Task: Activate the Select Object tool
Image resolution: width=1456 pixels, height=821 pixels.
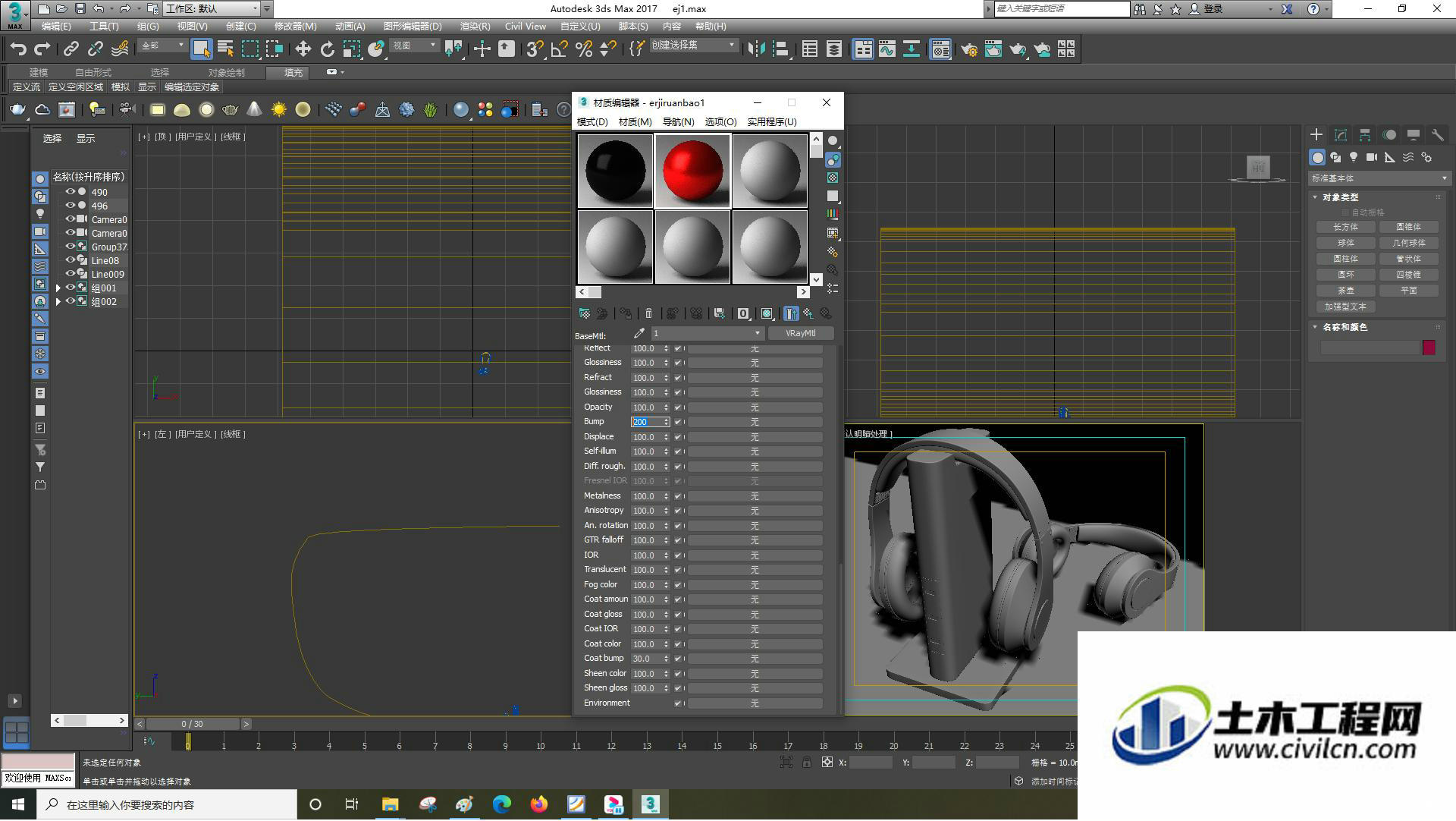Action: tap(201, 49)
